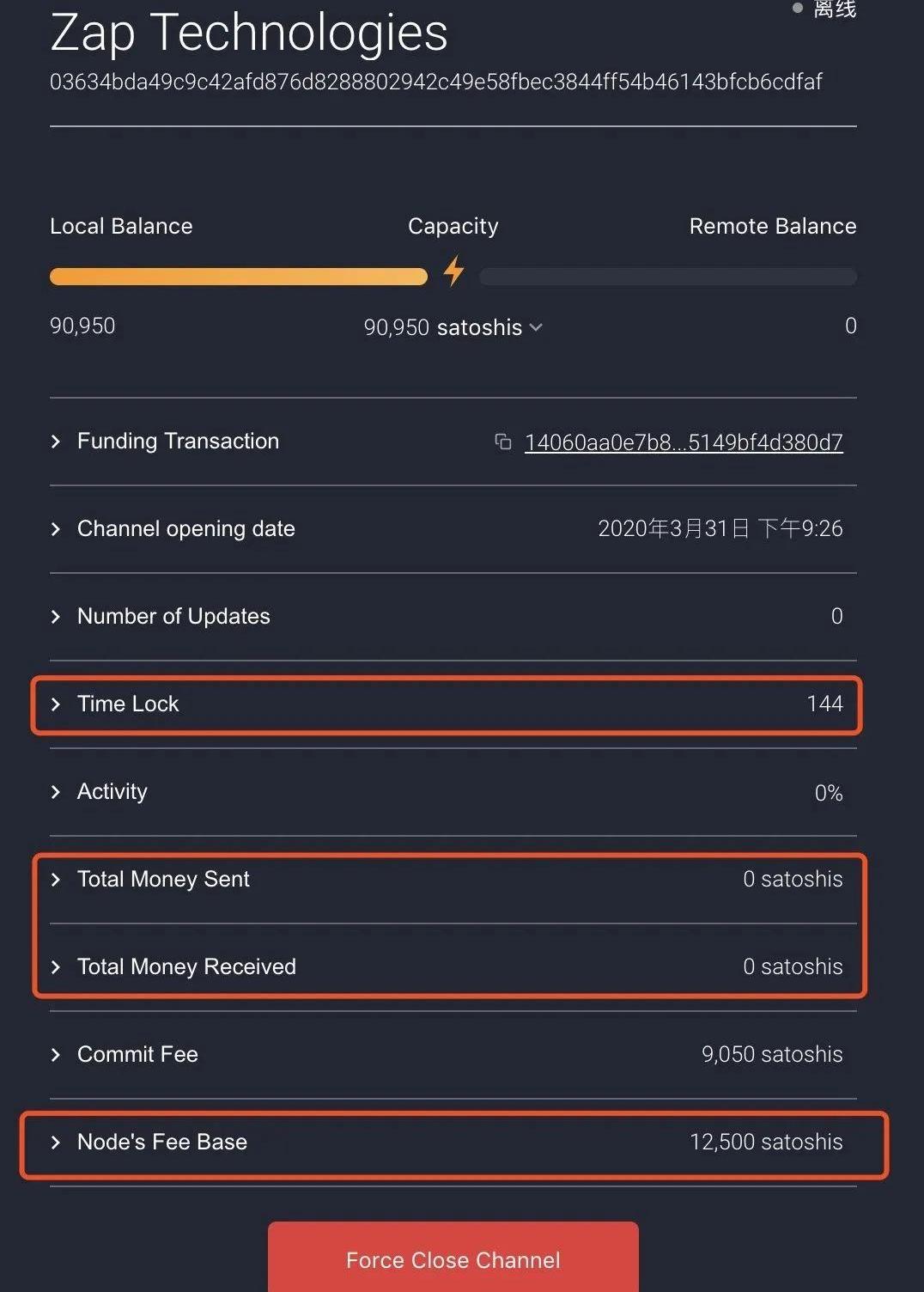The height and width of the screenshot is (1292, 924).
Task: Click the Force Close Channel button
Action: pyautogui.click(x=453, y=1258)
